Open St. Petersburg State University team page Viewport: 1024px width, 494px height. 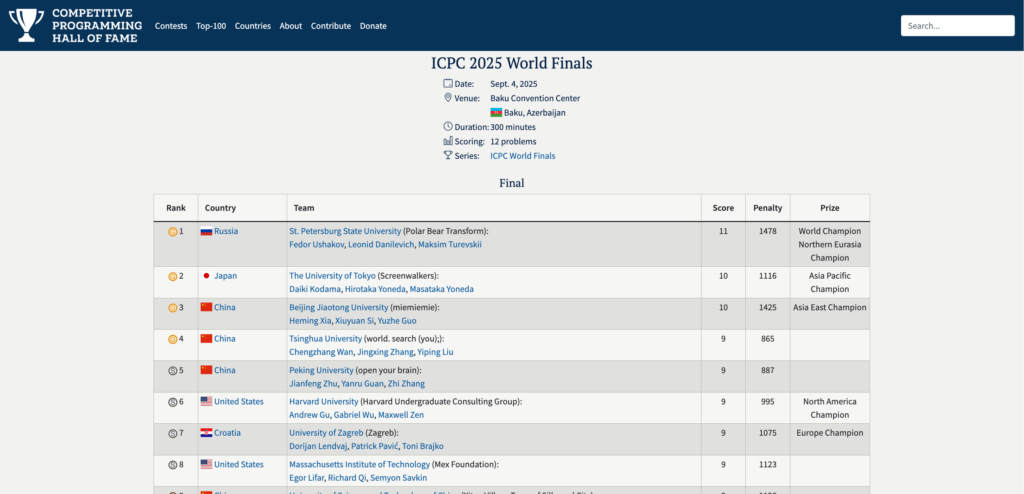(345, 231)
